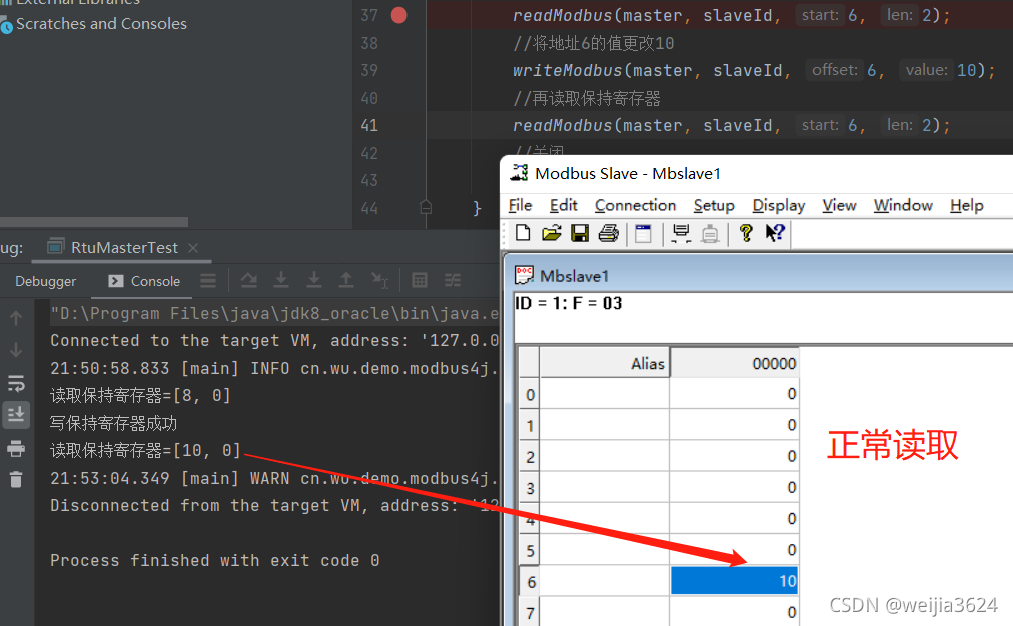
Task: Click the 'ID = 1: F = 03' status text
Action: click(x=569, y=303)
